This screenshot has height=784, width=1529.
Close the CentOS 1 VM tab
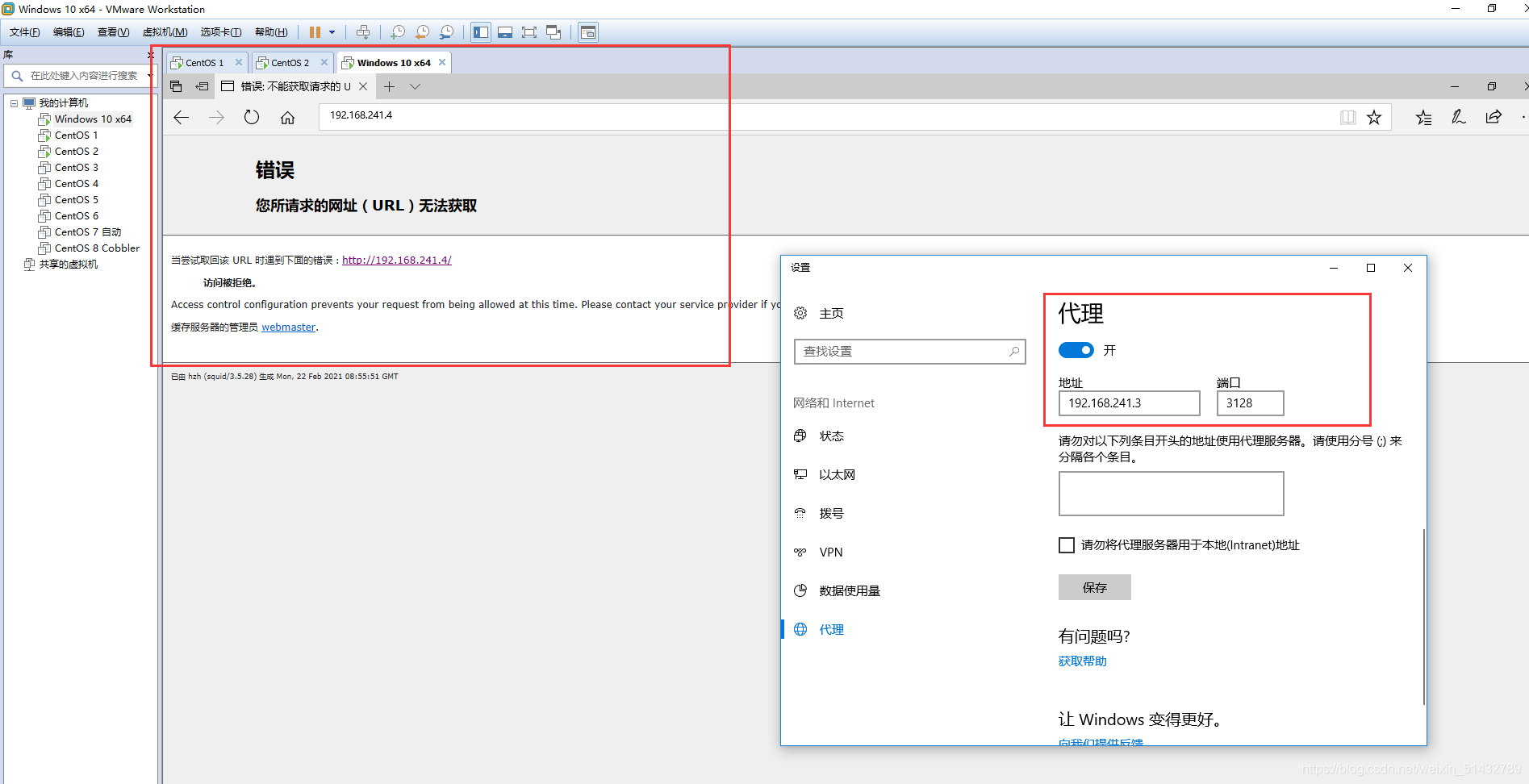(239, 62)
